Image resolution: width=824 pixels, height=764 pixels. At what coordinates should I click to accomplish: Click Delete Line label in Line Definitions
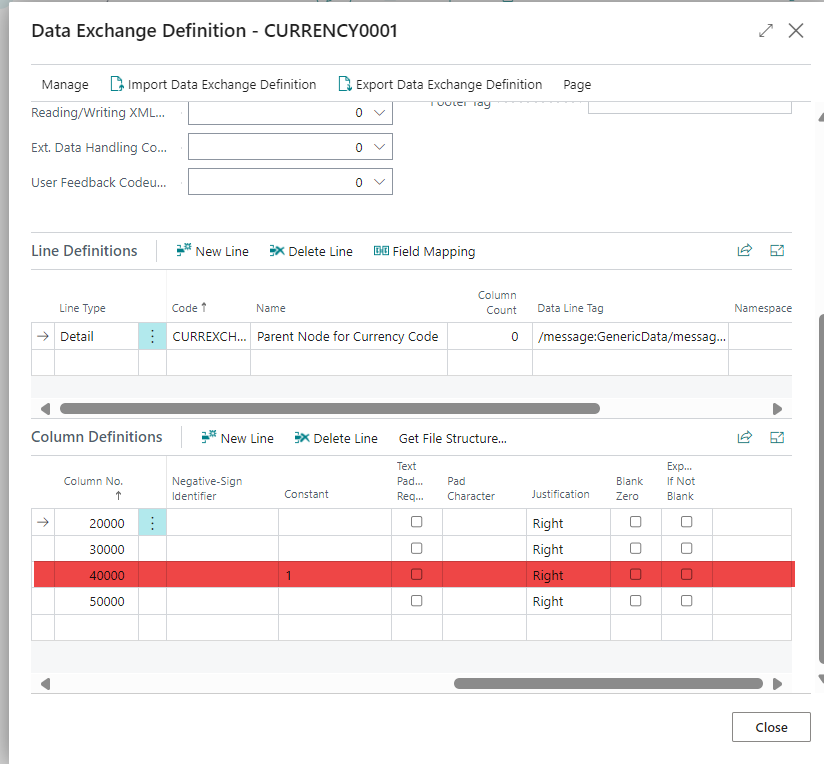pos(320,252)
